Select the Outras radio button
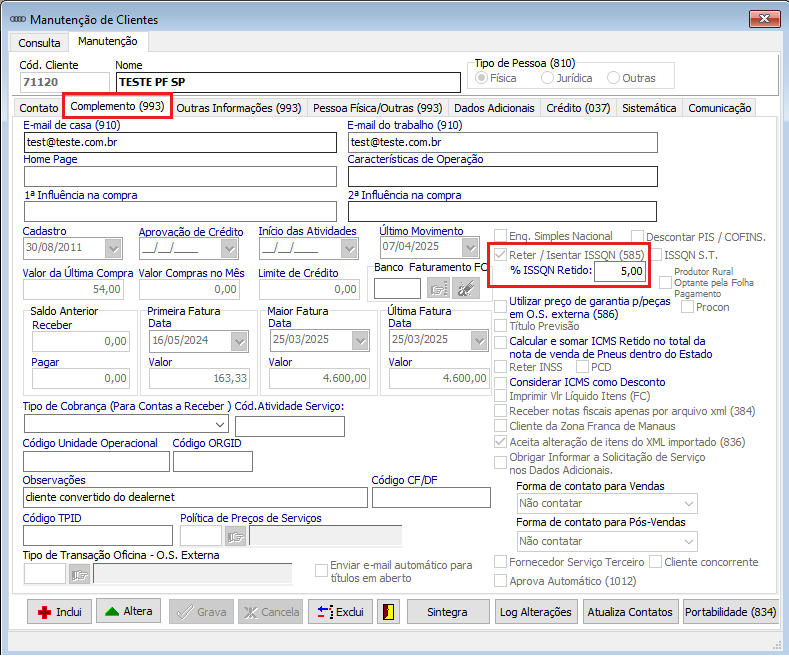This screenshot has height=657, width=789. [613, 78]
